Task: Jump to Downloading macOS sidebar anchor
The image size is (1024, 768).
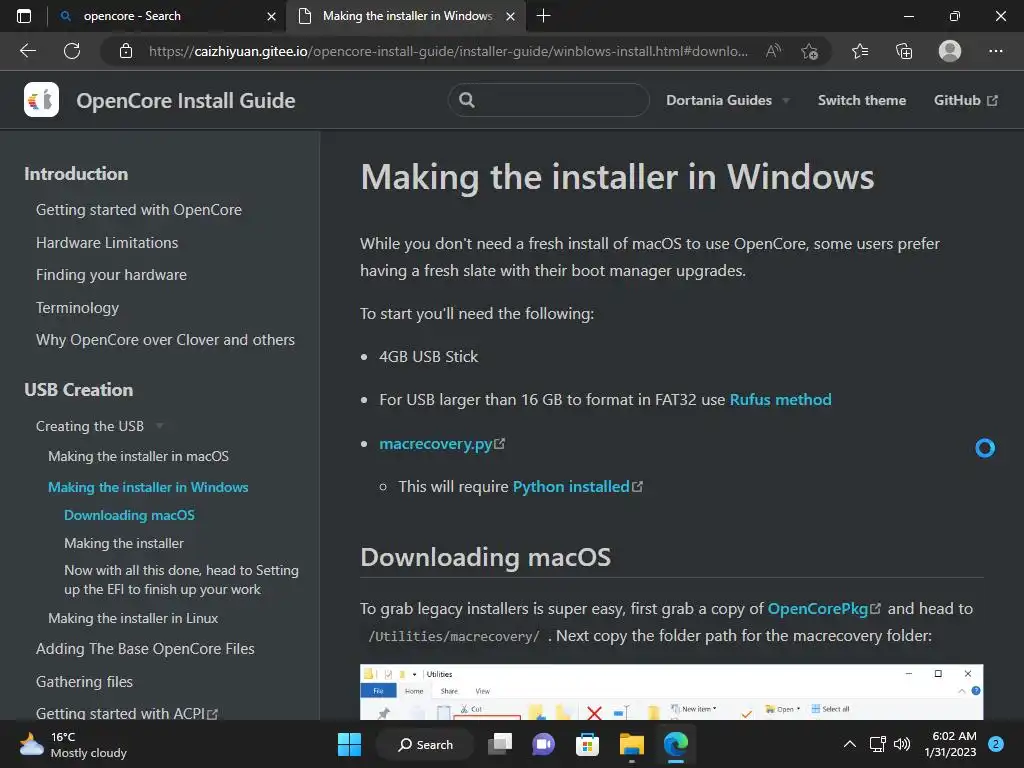Action: pos(129,515)
